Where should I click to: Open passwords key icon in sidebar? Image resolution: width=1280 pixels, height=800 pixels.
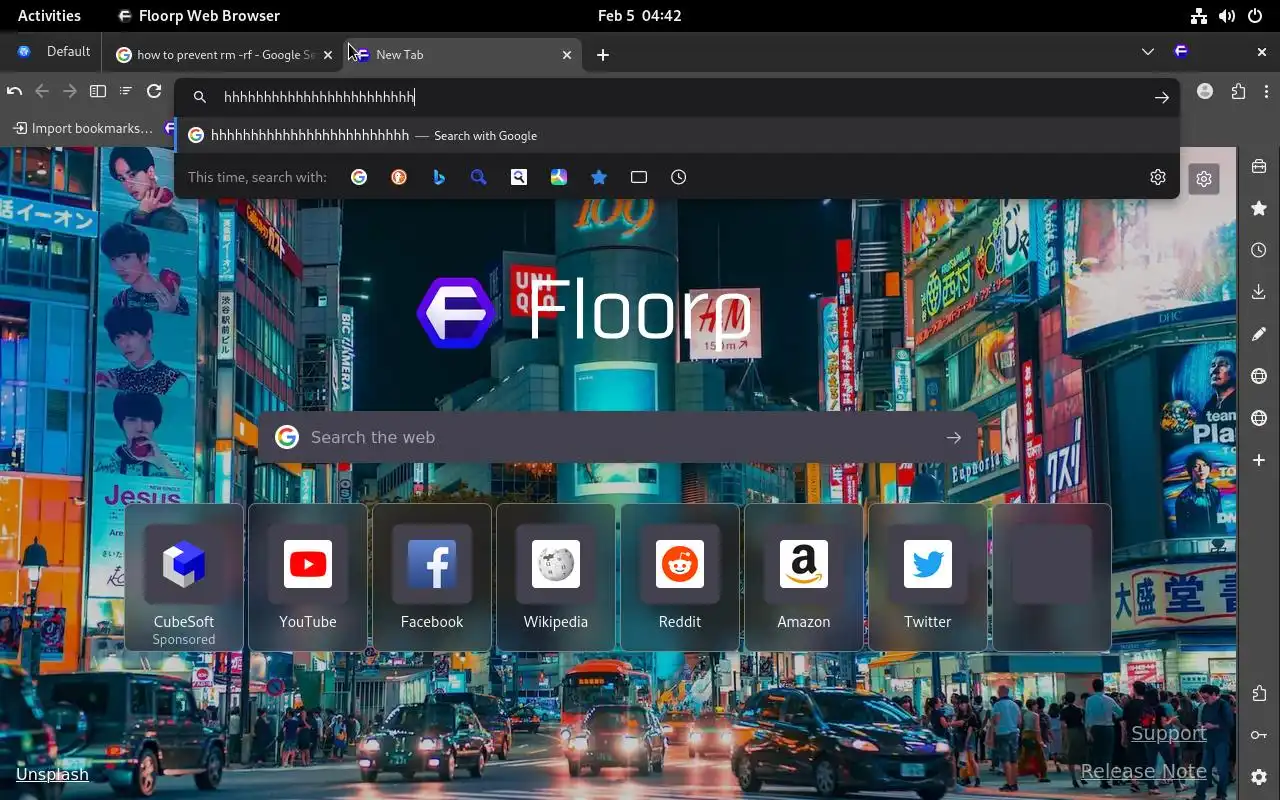tap(1259, 735)
